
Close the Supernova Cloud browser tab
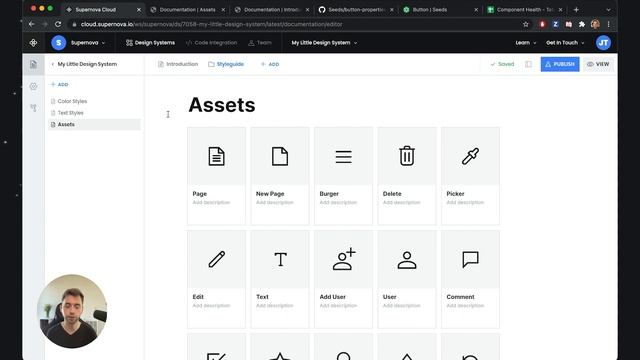[x=139, y=9]
